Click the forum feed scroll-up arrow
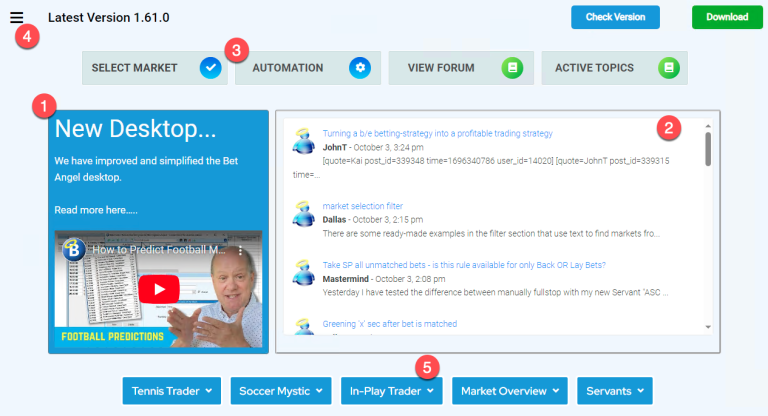This screenshot has height=416, width=768. tap(708, 126)
